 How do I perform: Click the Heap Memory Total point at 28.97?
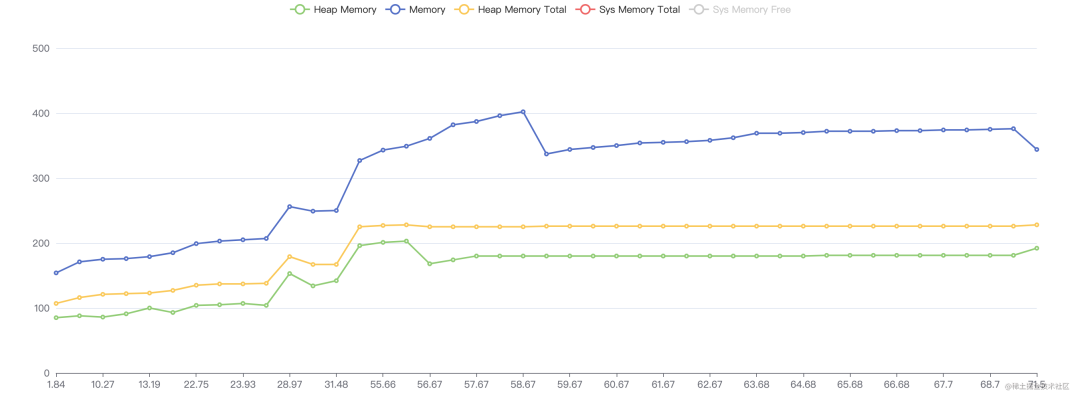[x=289, y=257]
